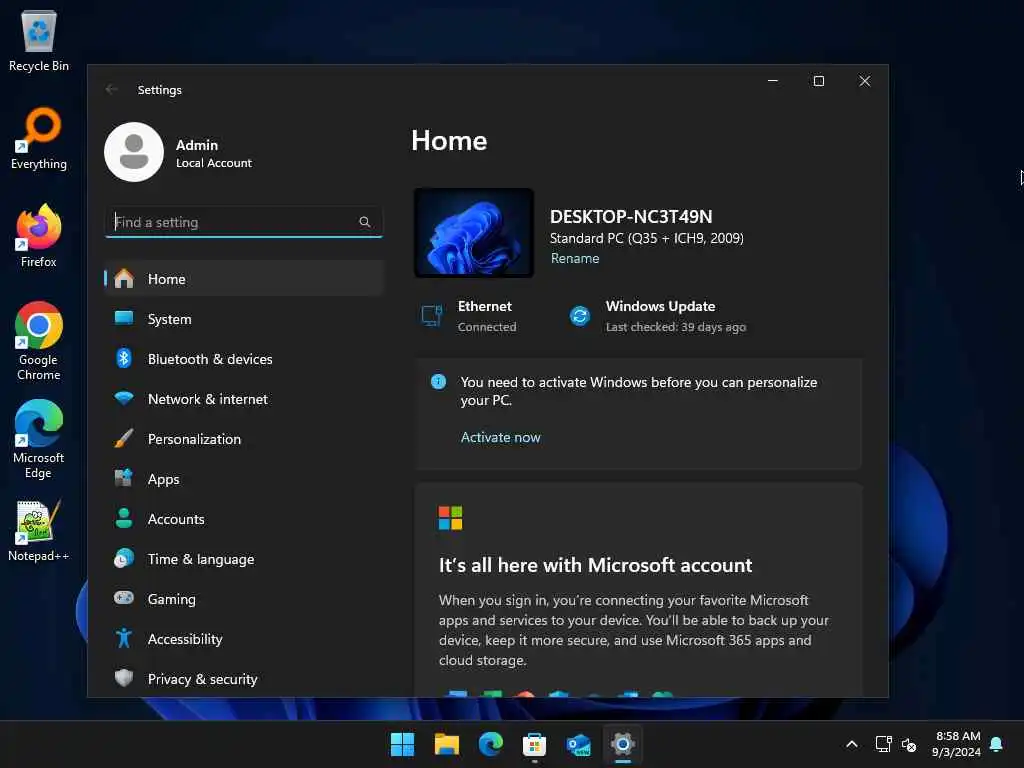Minimize the Settings window
Viewport: 1024px width, 768px height.
point(773,81)
